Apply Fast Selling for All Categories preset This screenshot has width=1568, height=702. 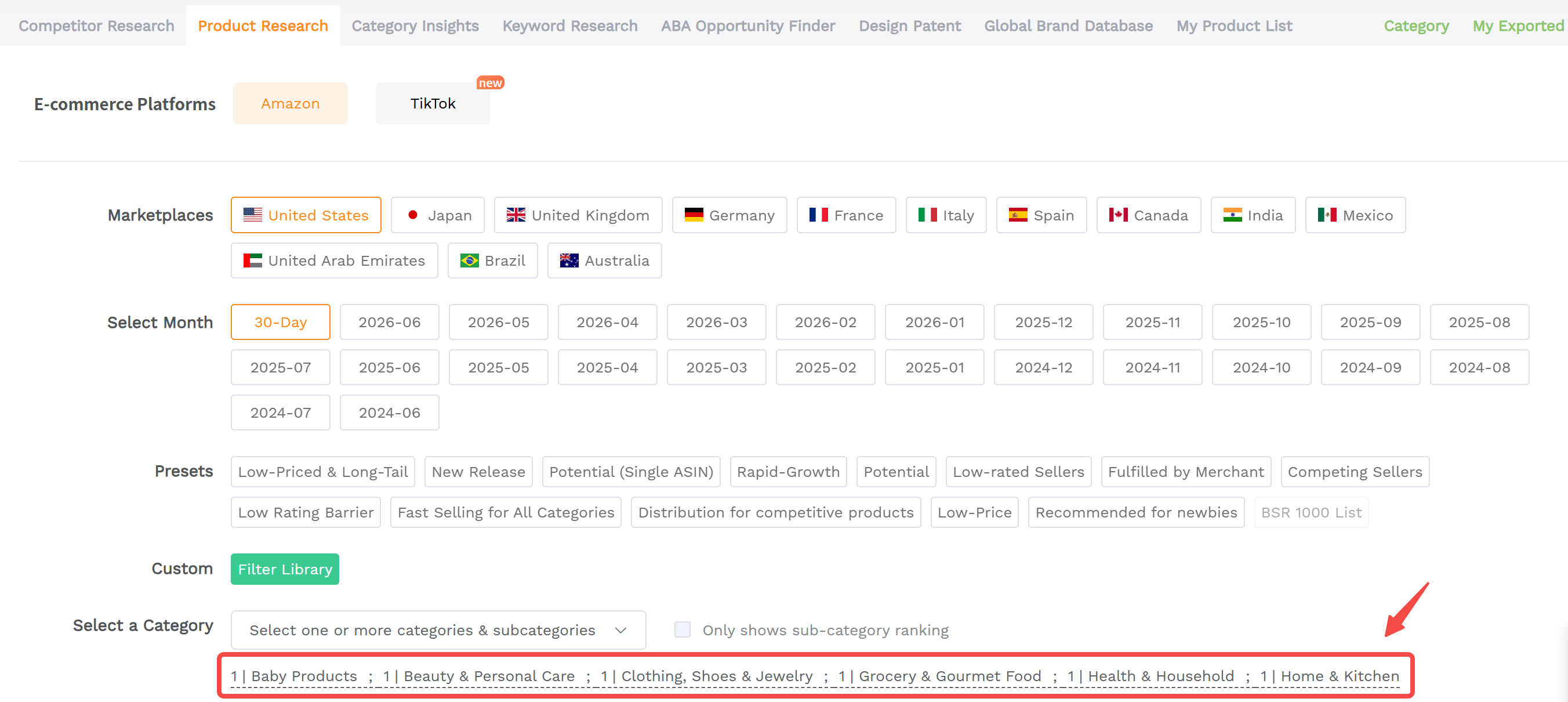tap(506, 513)
